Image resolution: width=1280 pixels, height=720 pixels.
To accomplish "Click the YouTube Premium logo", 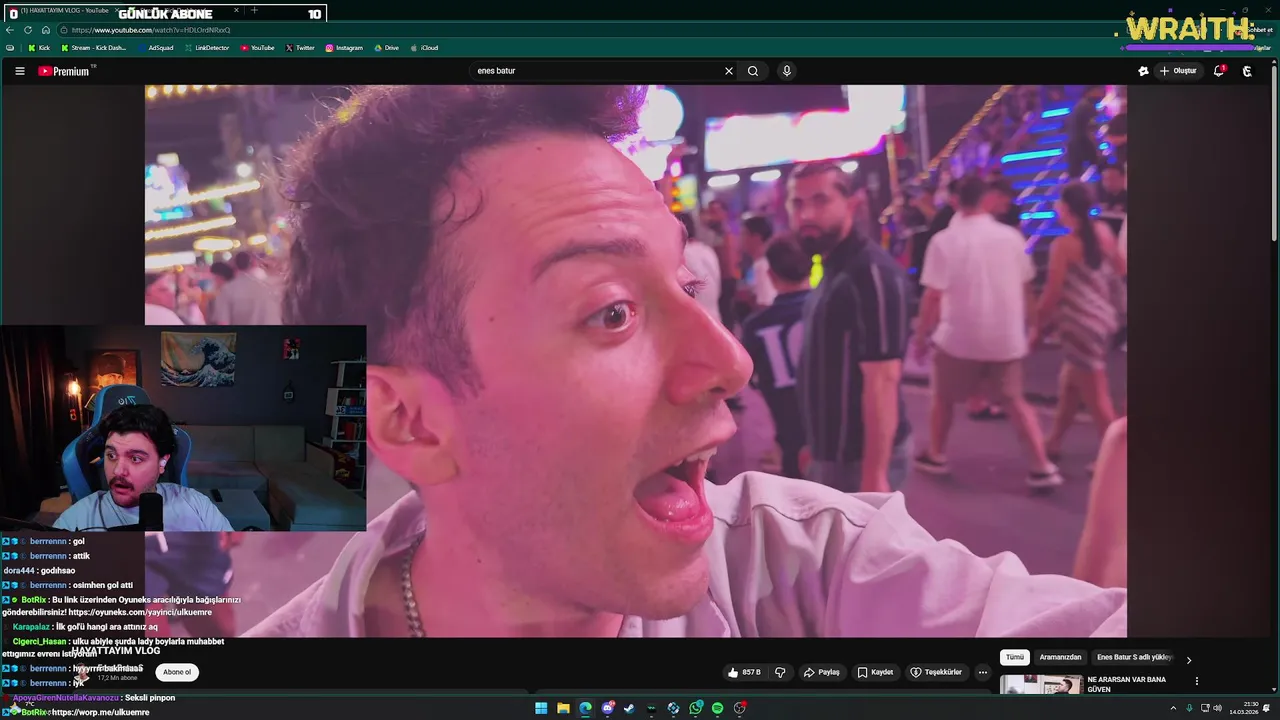I will pos(64,71).
